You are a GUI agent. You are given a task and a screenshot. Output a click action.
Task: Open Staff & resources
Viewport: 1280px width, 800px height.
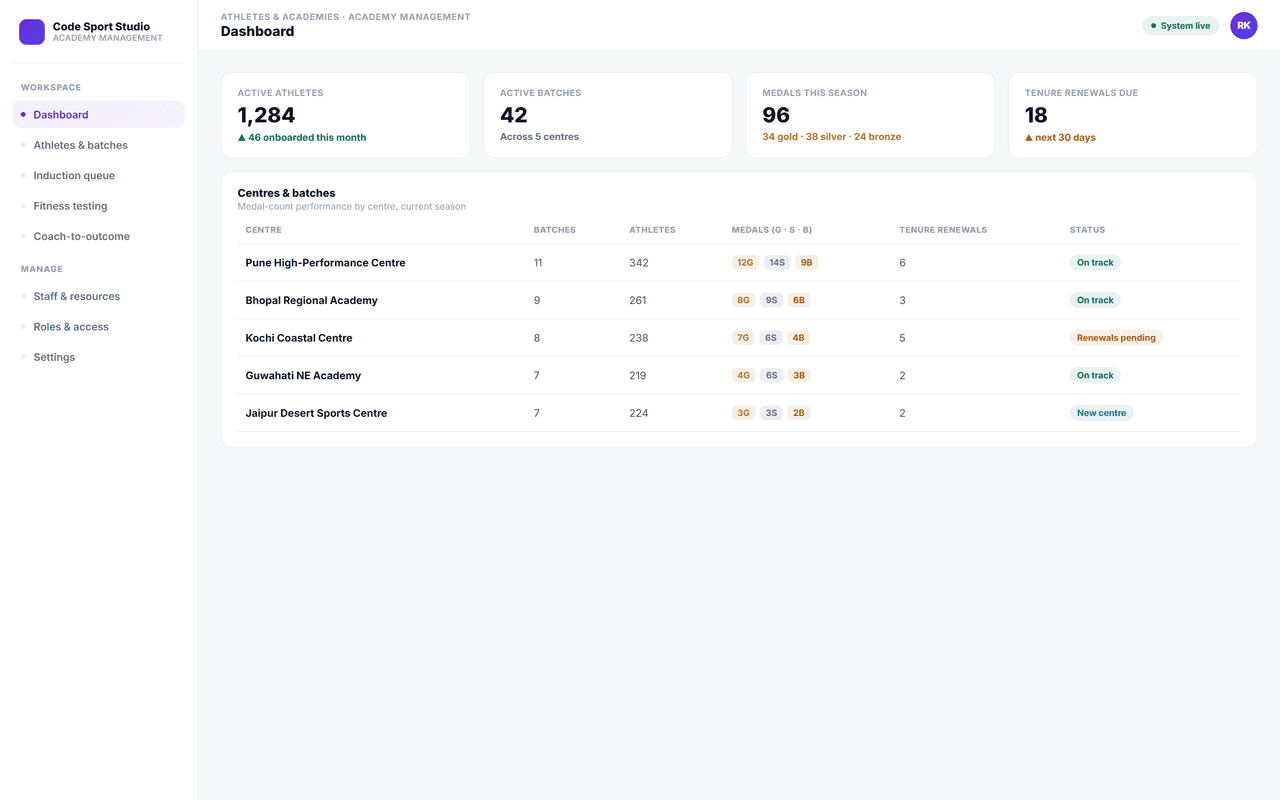click(x=99, y=296)
